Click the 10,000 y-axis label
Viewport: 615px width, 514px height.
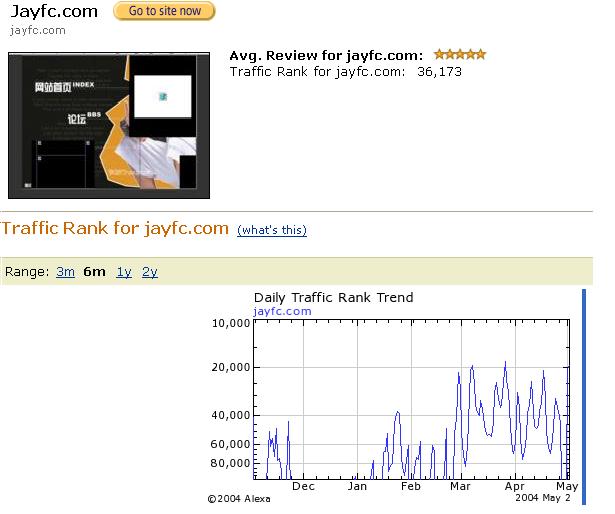click(x=231, y=323)
